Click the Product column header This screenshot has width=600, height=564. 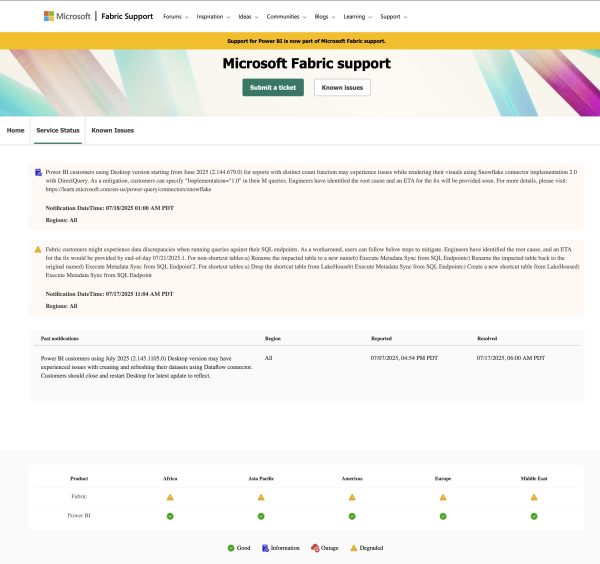click(x=79, y=479)
